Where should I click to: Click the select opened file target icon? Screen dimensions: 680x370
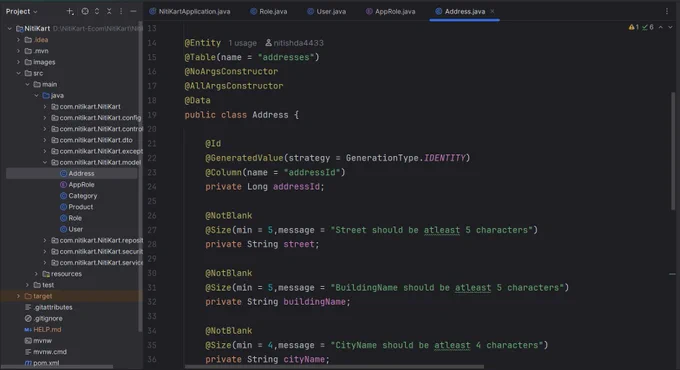coord(85,11)
